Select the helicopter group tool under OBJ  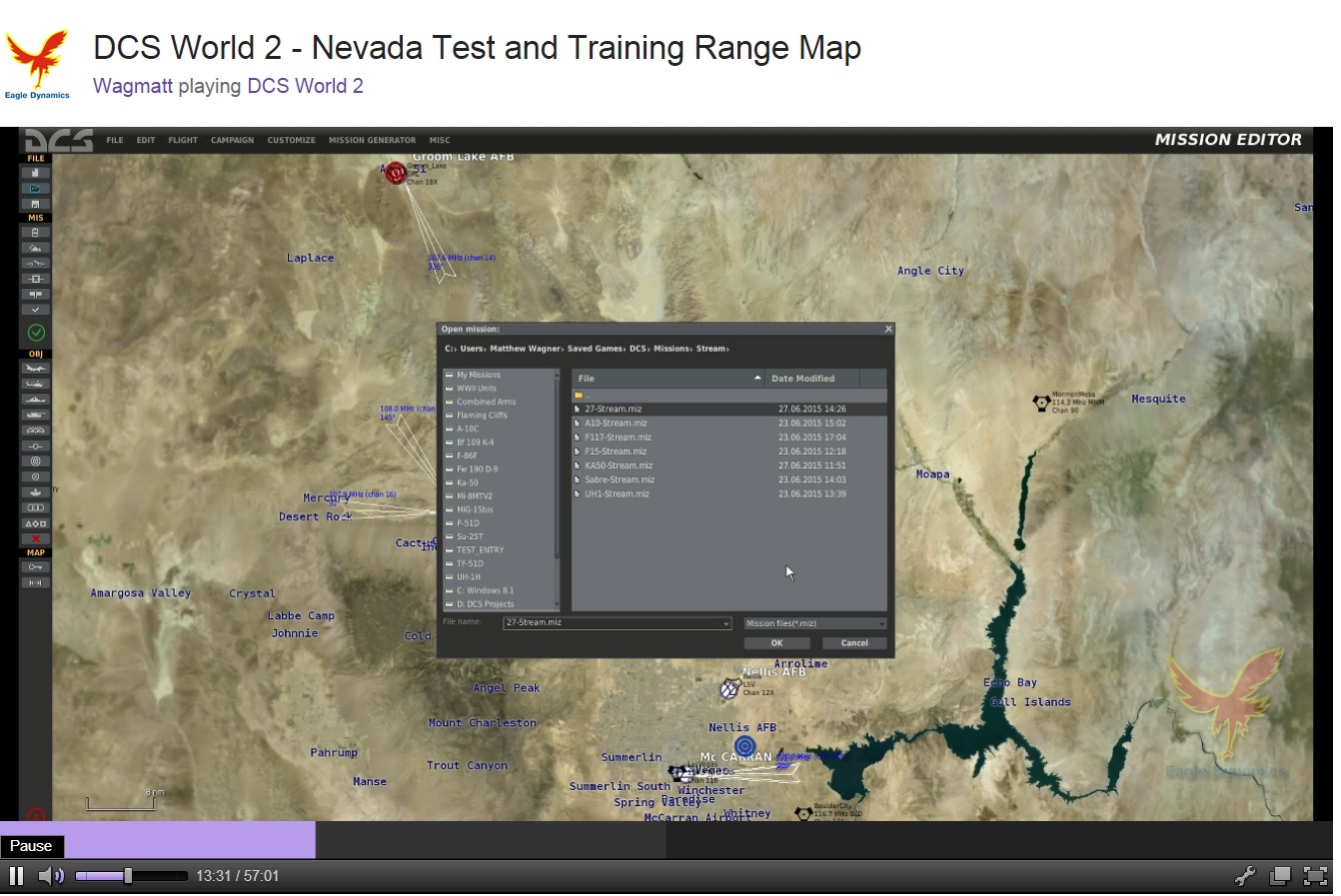[35, 384]
